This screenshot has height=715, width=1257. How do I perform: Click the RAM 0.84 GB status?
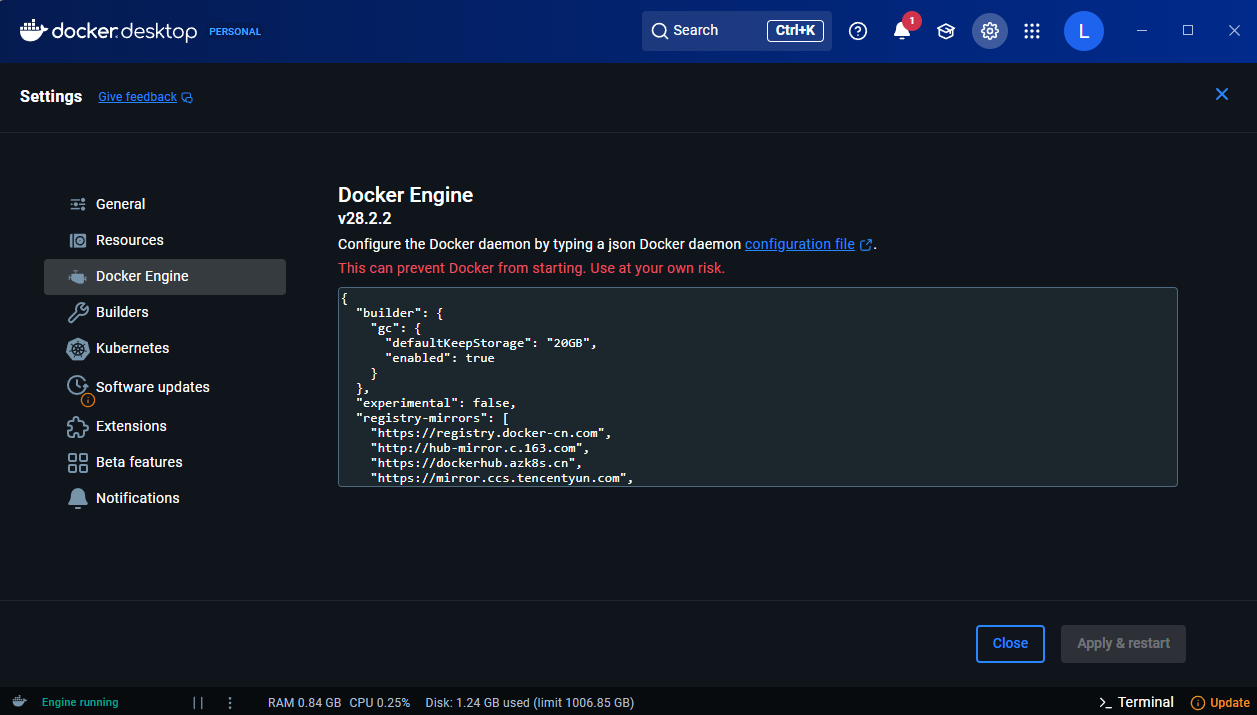pos(304,703)
